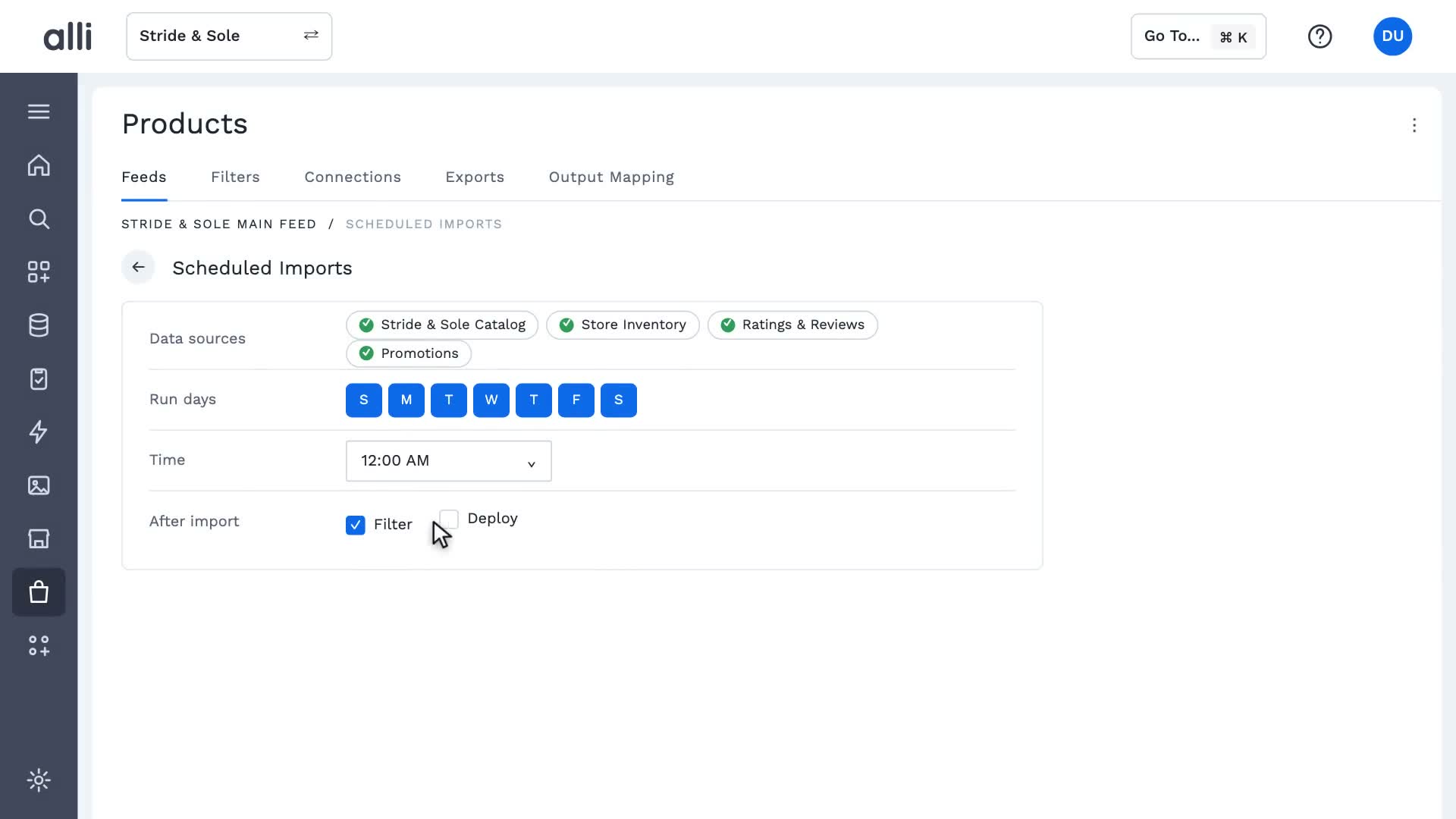Open the image gallery sidebar icon
Screen dimensions: 1456x819
tap(39, 485)
